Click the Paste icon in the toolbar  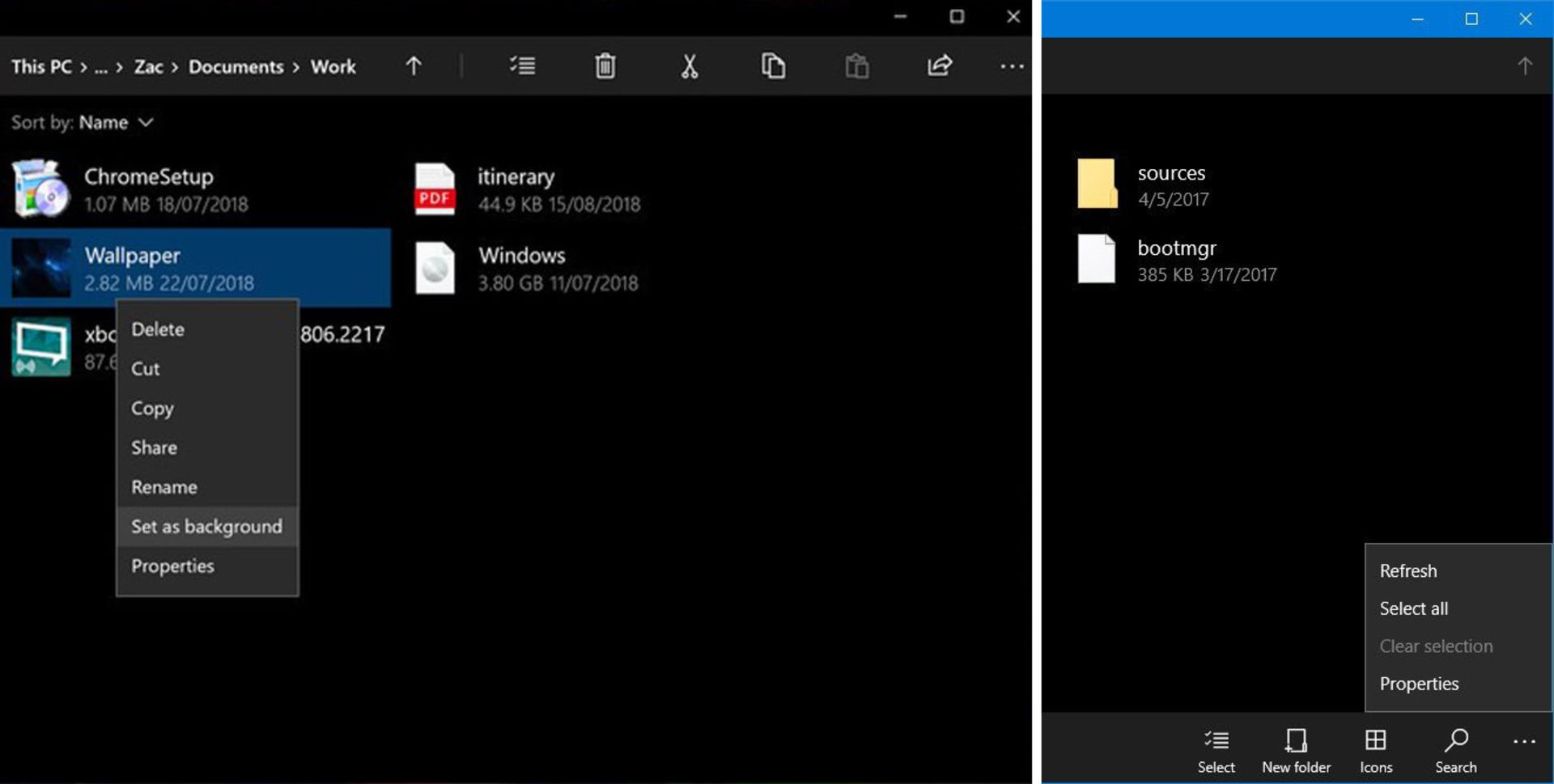point(857,66)
